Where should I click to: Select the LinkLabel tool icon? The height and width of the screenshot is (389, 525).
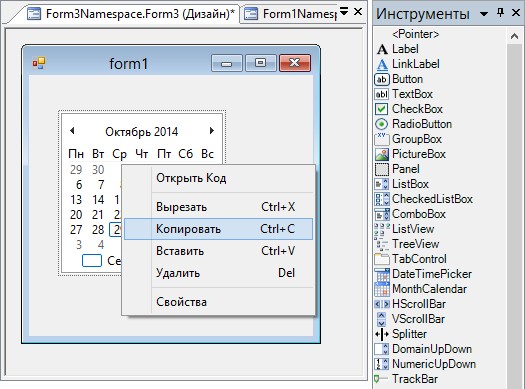tap(382, 64)
